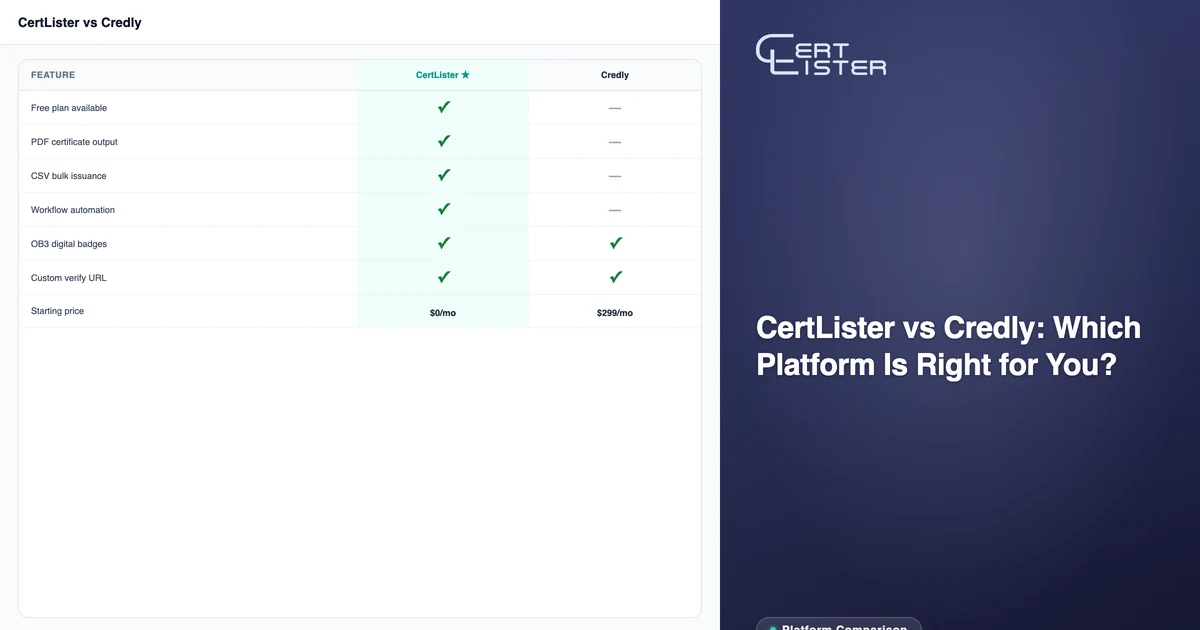Click the Platform Comparison badge at the bottom
The width and height of the screenshot is (1200, 630).
point(838,625)
